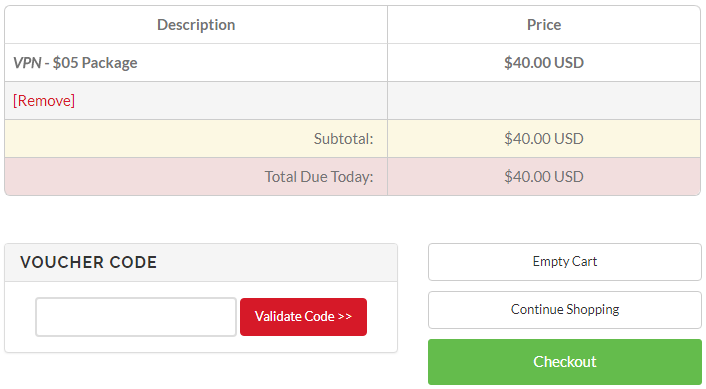The height and width of the screenshot is (389, 706).
Task: Click the Description column header
Action: [x=196, y=25]
